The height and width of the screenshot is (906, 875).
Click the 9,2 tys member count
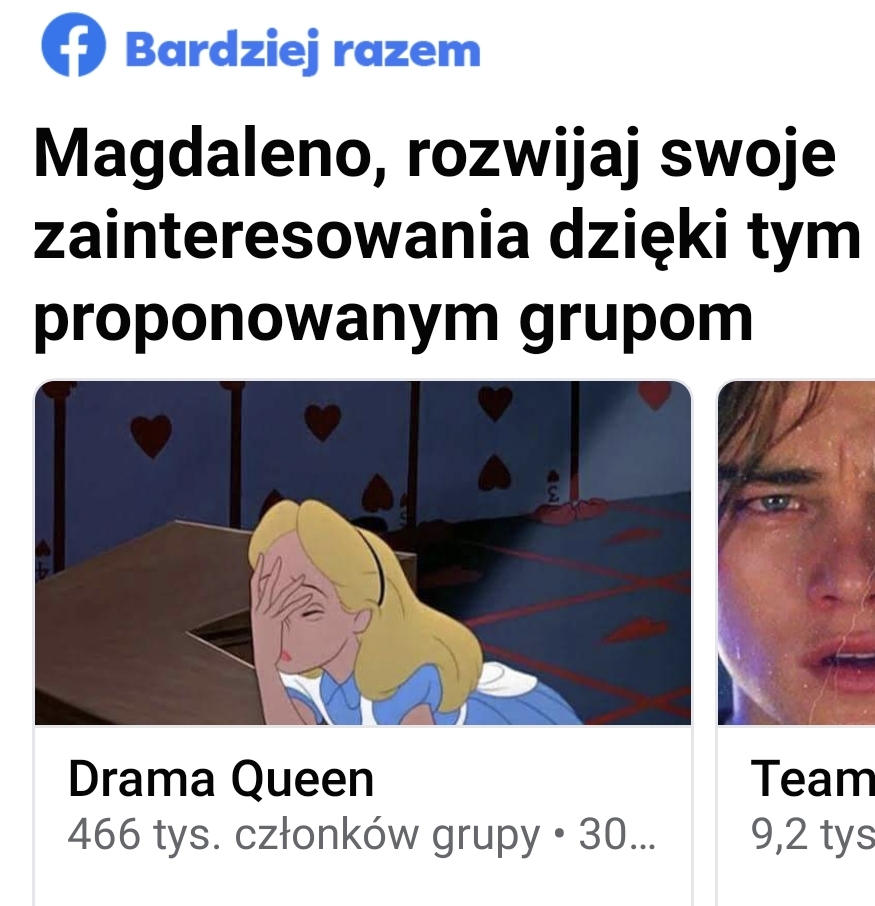[813, 835]
